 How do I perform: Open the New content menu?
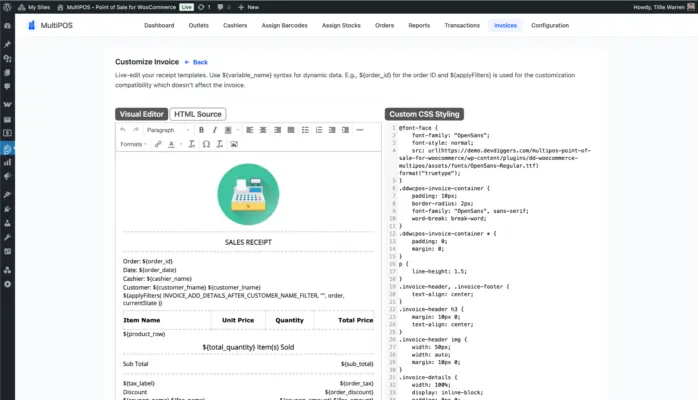tap(248, 7)
